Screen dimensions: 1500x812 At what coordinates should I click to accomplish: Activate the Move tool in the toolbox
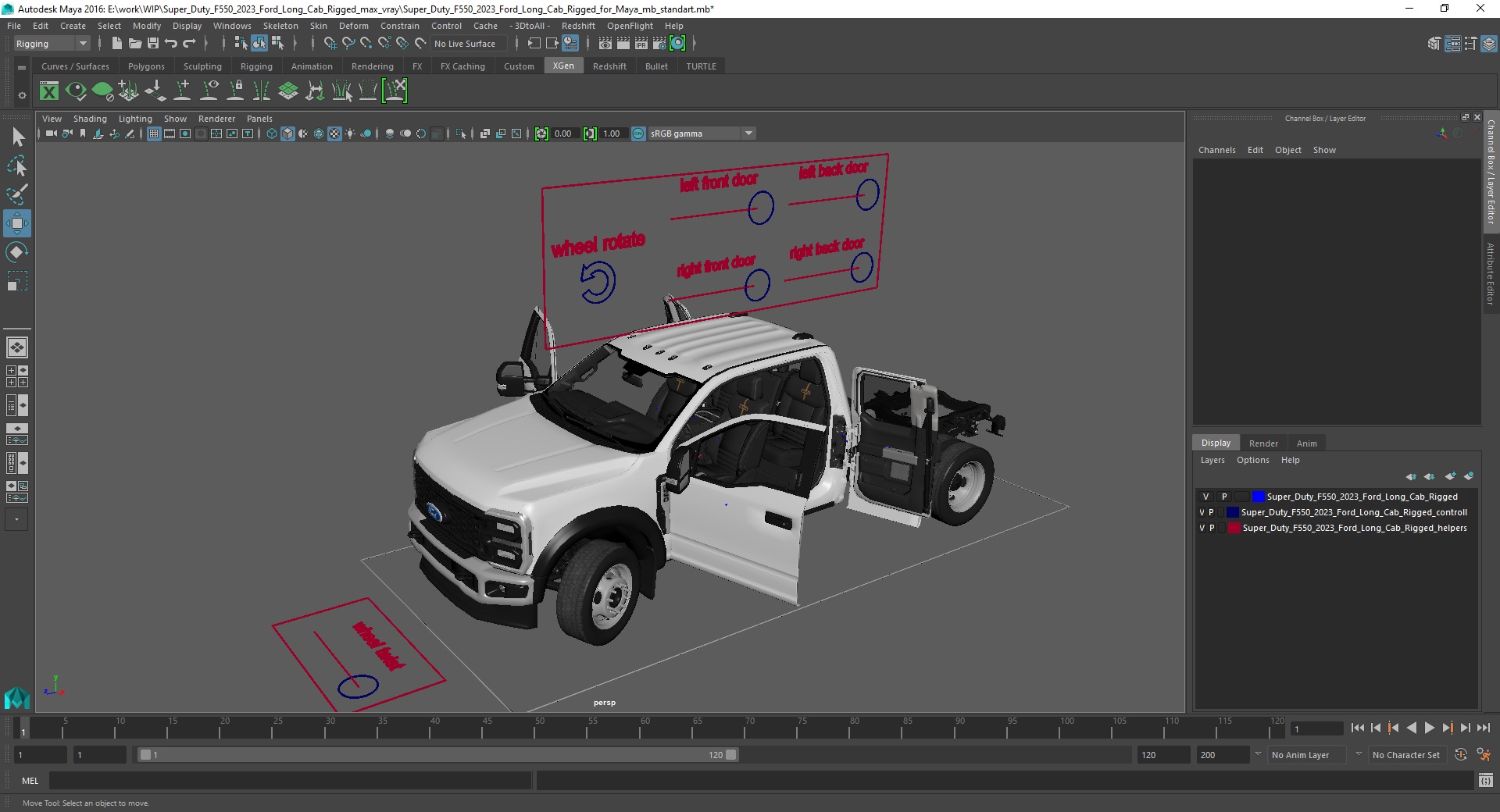tap(17, 223)
